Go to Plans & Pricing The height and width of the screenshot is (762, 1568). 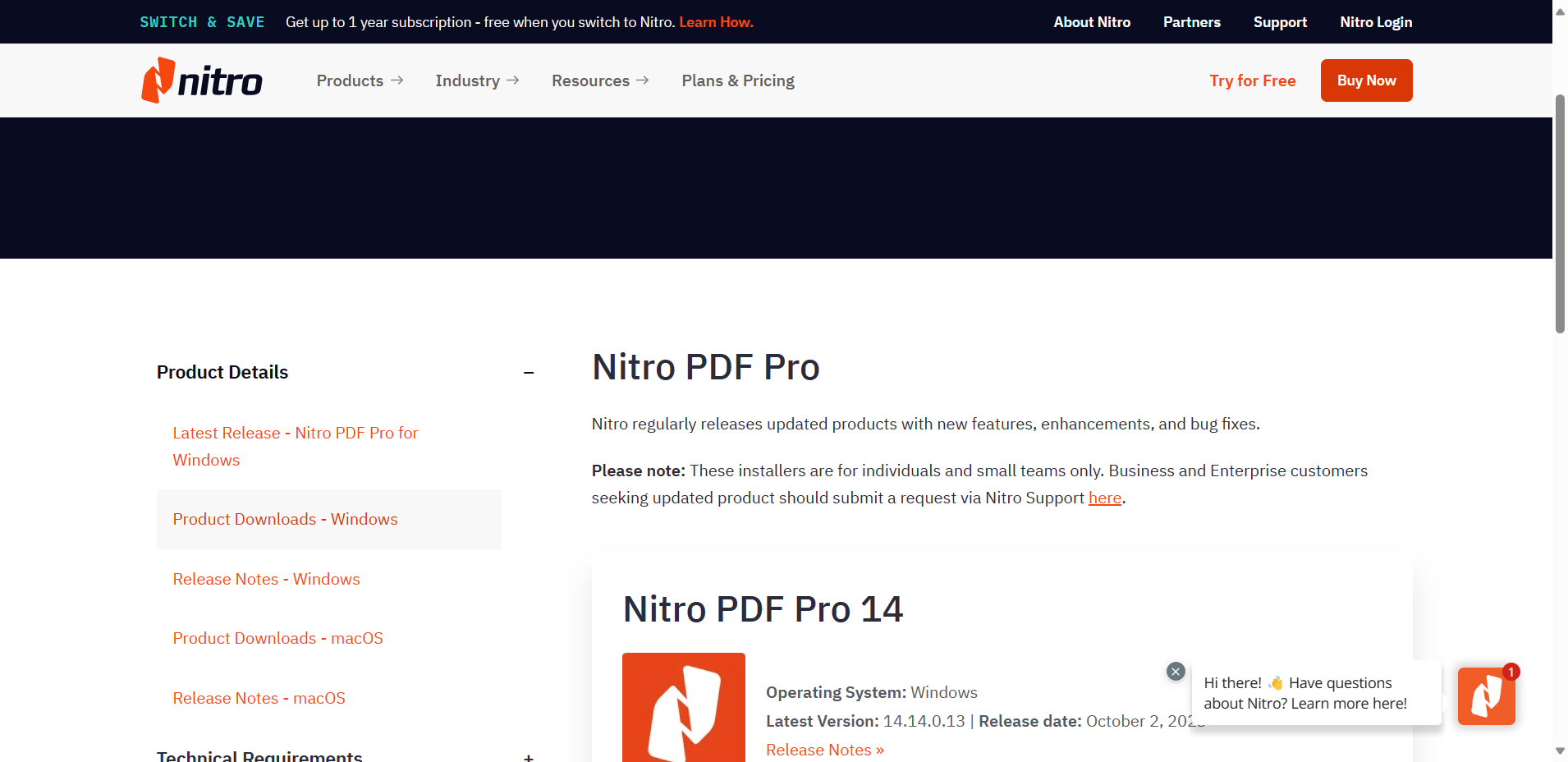point(738,80)
